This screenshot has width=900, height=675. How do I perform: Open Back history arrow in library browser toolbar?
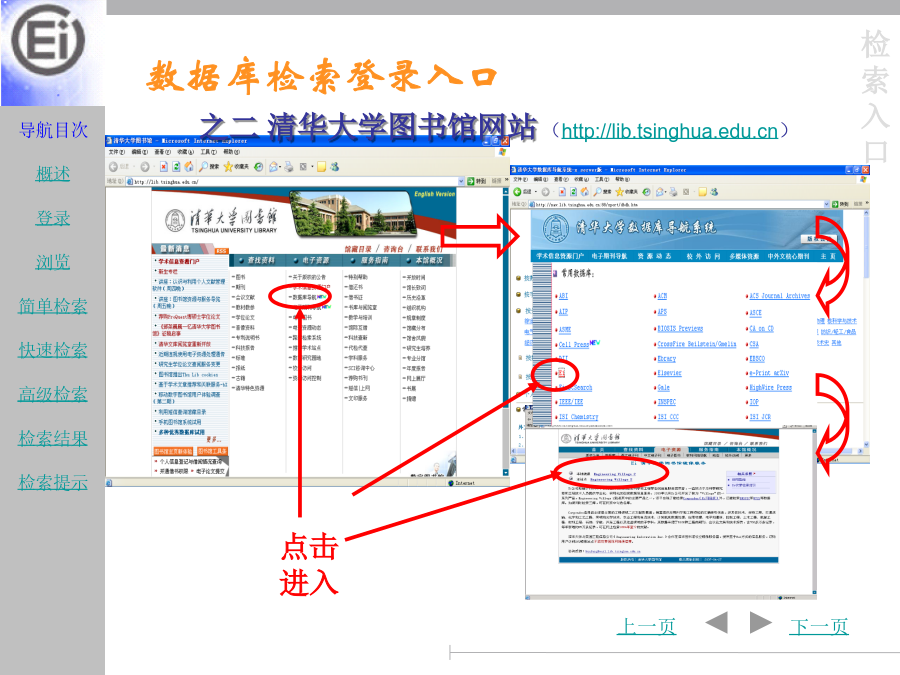coord(134,167)
